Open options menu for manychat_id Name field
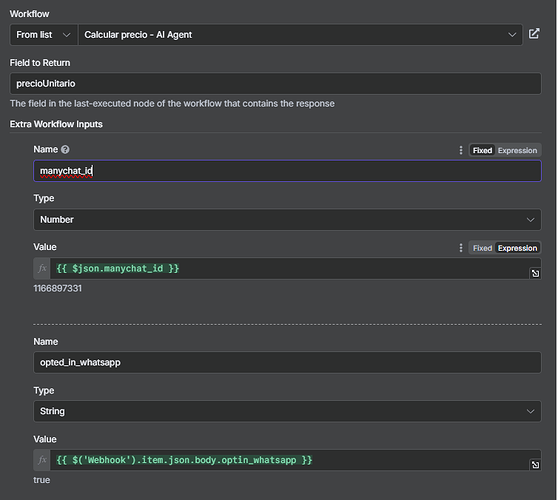This screenshot has height=500, width=557. click(x=461, y=150)
